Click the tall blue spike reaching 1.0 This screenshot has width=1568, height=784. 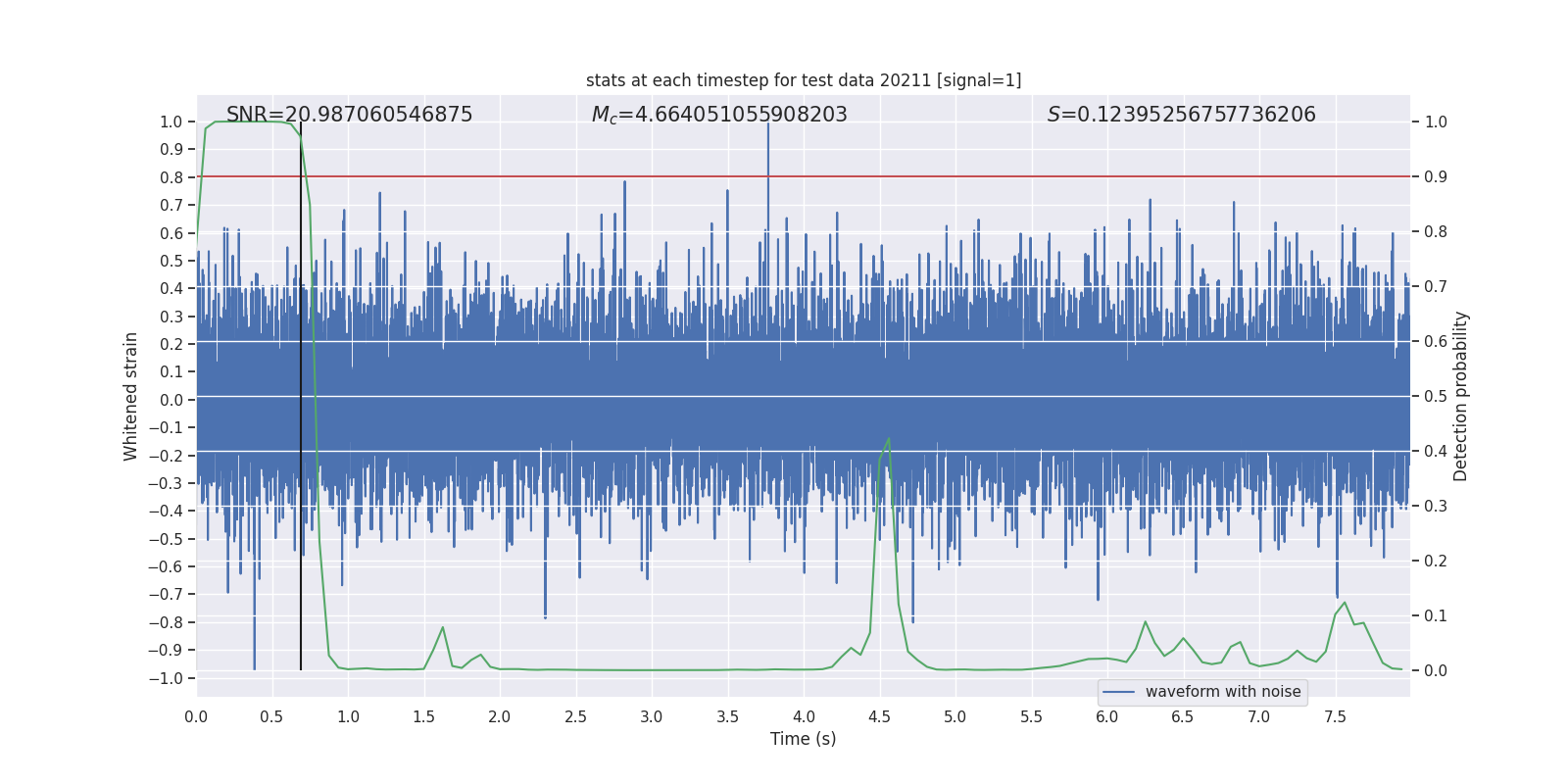768,137
